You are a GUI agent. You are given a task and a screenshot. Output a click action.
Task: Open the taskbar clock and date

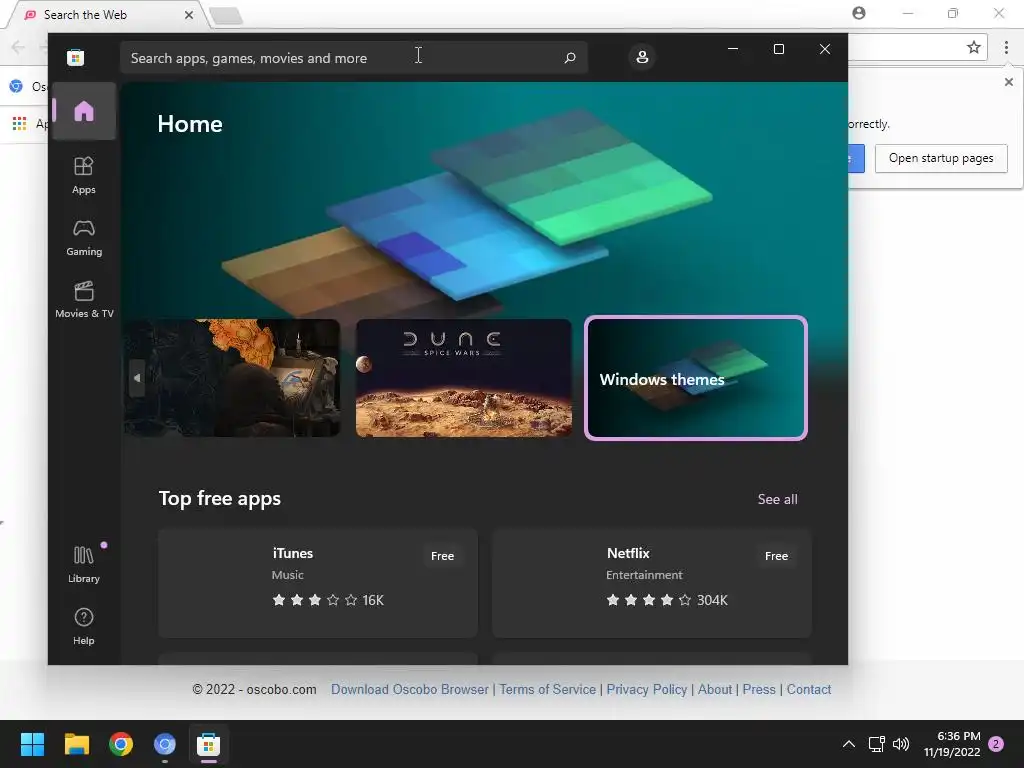tap(952, 744)
